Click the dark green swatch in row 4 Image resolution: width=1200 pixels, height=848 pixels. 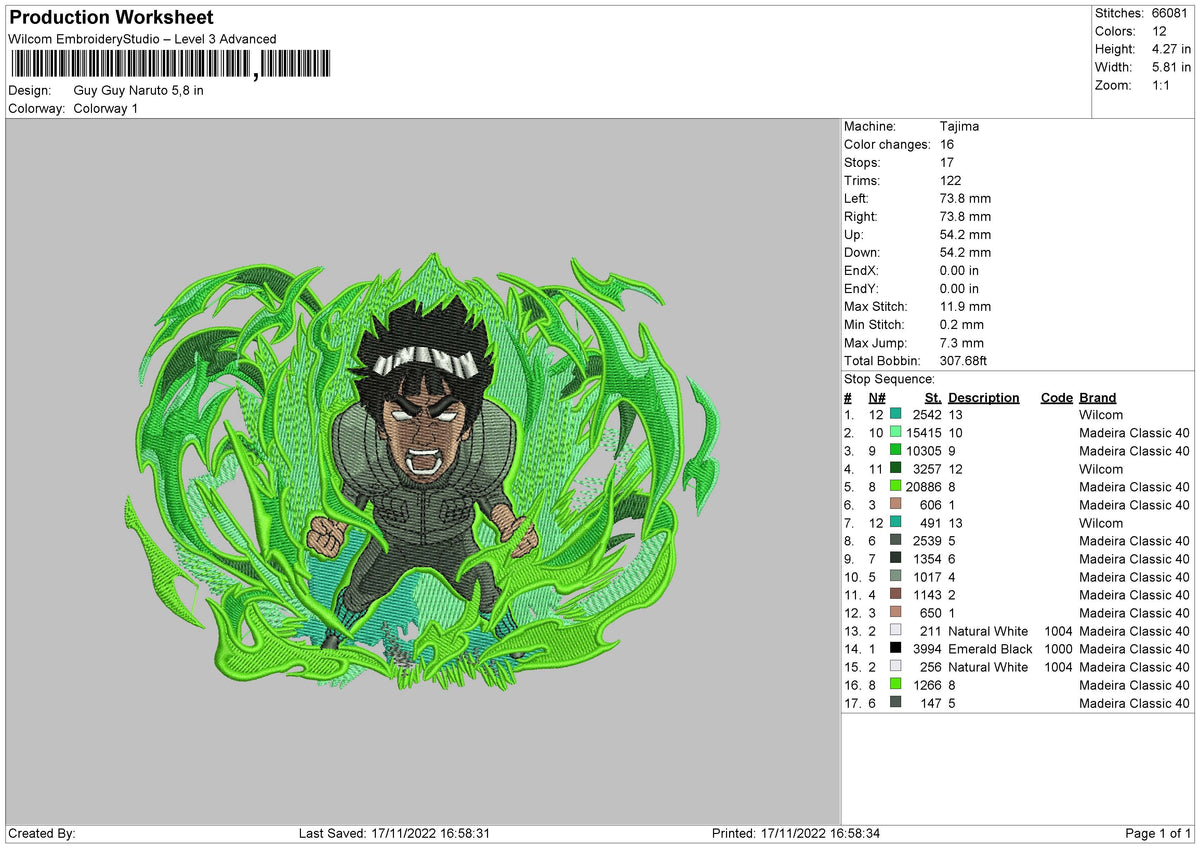pyautogui.click(x=895, y=469)
